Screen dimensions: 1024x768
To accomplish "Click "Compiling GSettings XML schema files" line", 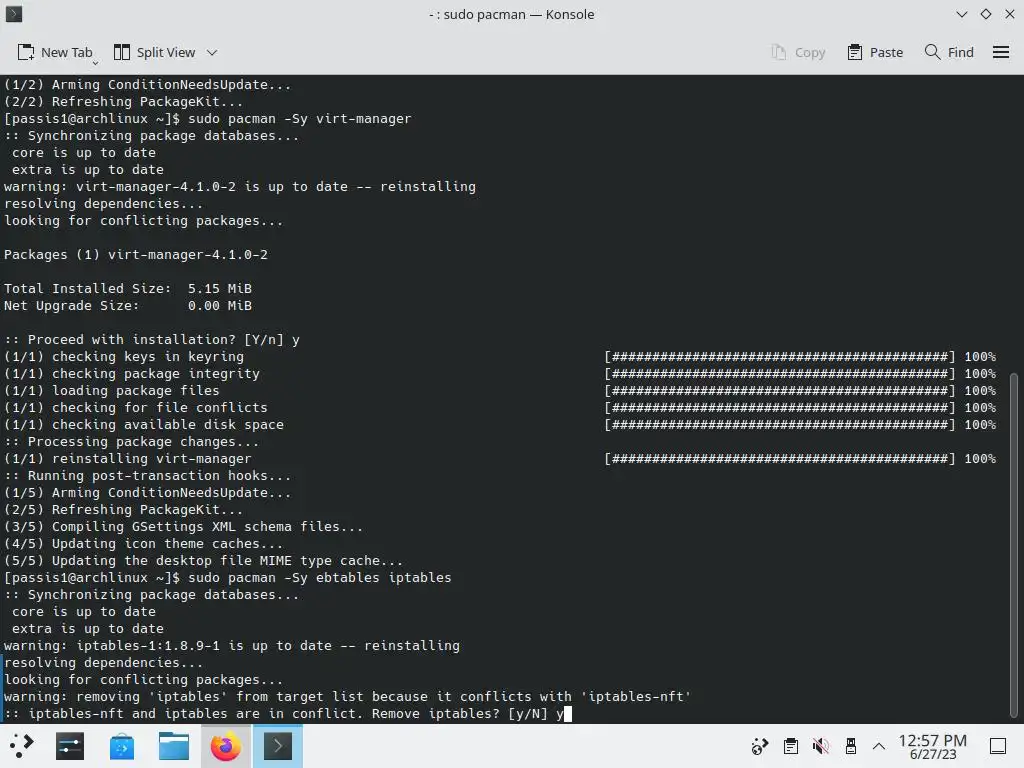I will click(184, 526).
